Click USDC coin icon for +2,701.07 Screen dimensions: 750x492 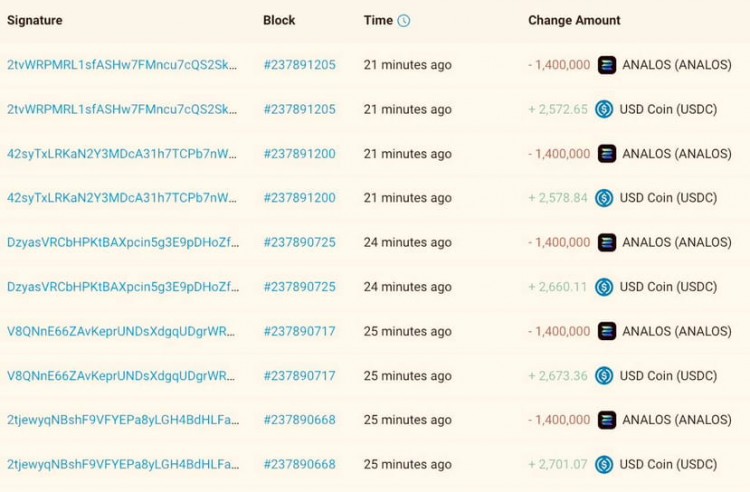604,464
